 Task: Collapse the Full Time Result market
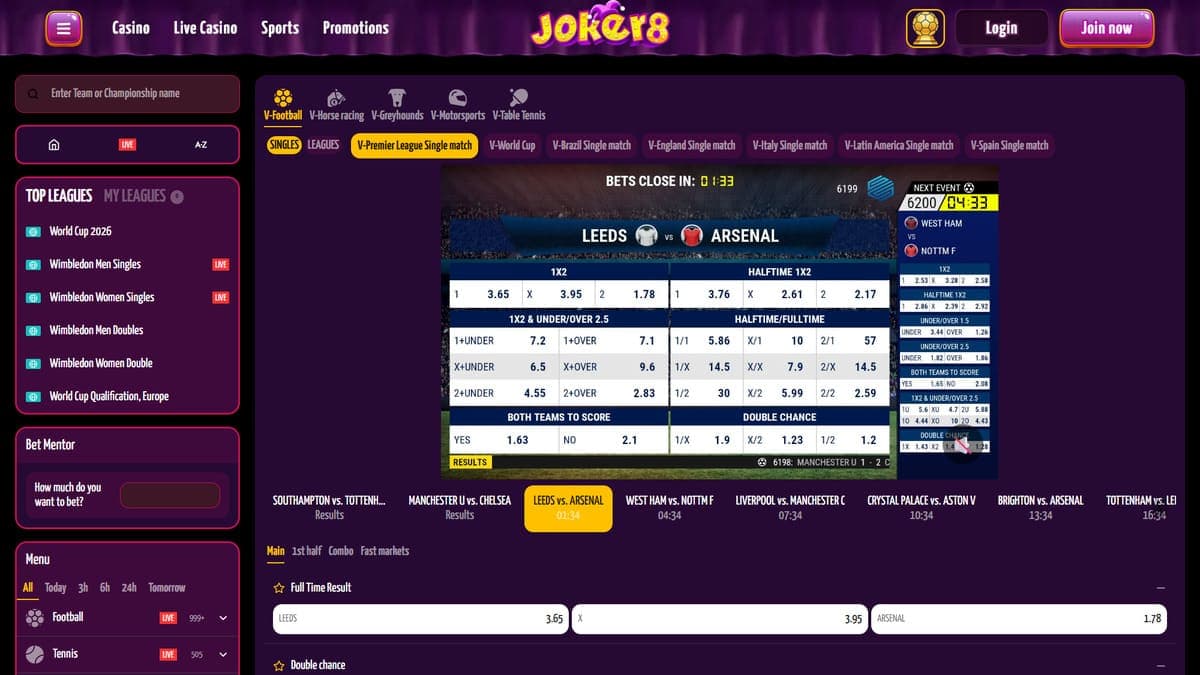pyautogui.click(x=1160, y=588)
